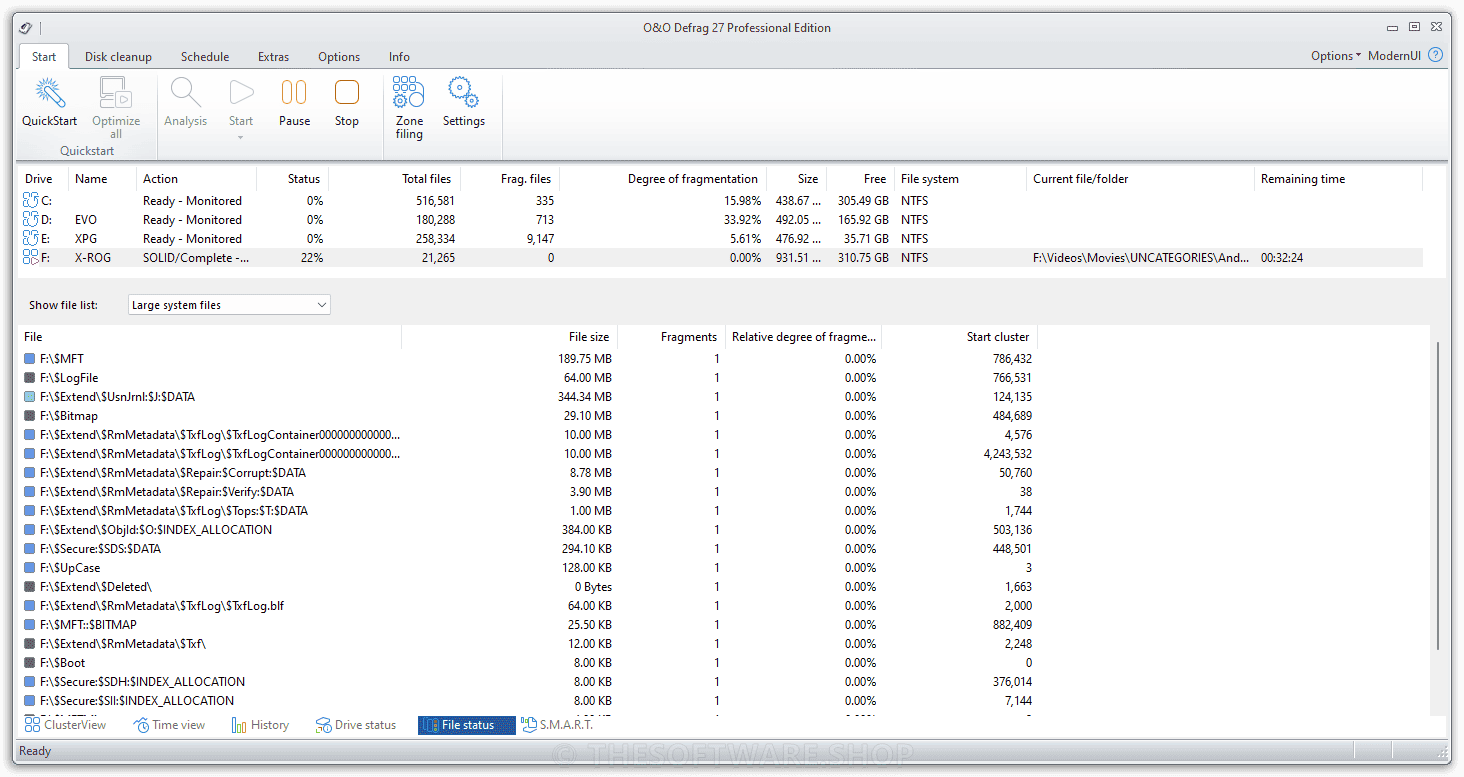Select the File status tab
The height and width of the screenshot is (777, 1464).
(x=467, y=725)
